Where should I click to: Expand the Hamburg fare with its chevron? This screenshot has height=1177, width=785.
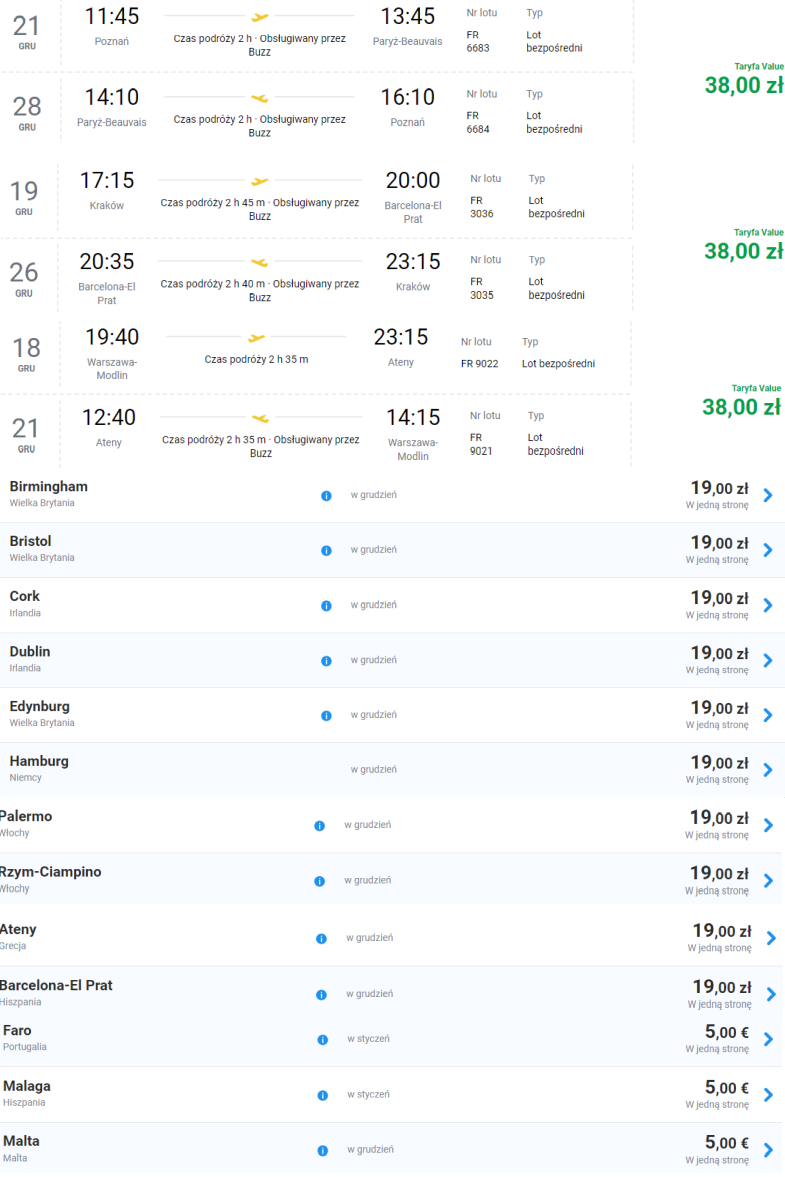coord(768,770)
